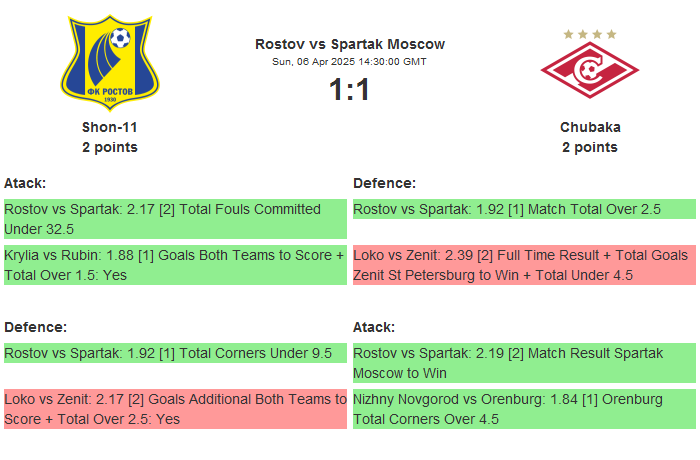Click the Match Total Over 2.5 bet
Image resolution: width=700 pixels, height=460 pixels.
point(524,210)
